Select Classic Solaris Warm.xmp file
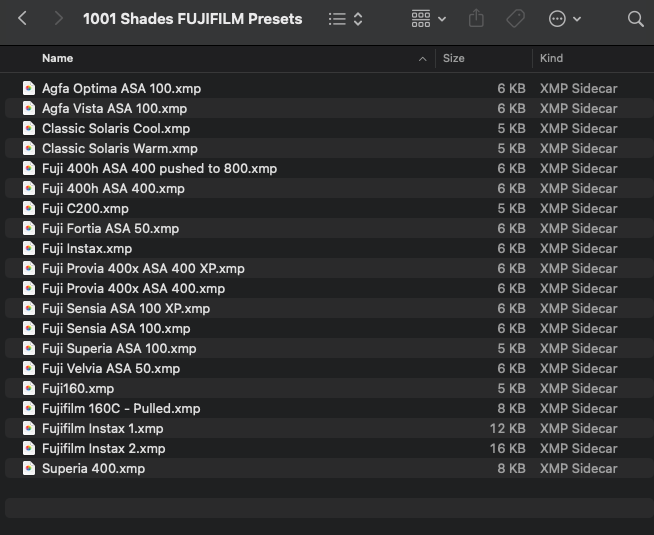654x535 pixels. coord(119,148)
